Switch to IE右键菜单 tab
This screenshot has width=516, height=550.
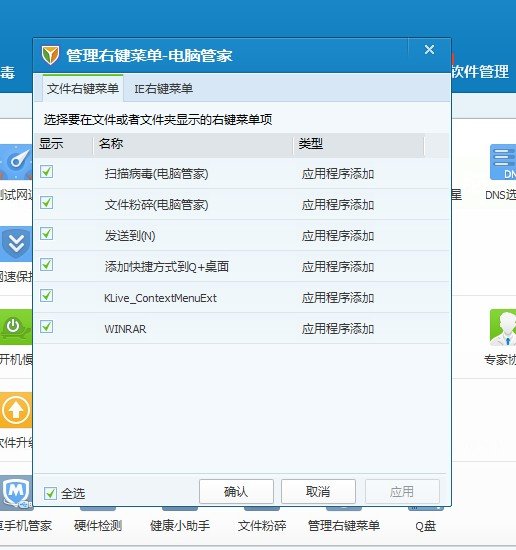click(x=163, y=89)
